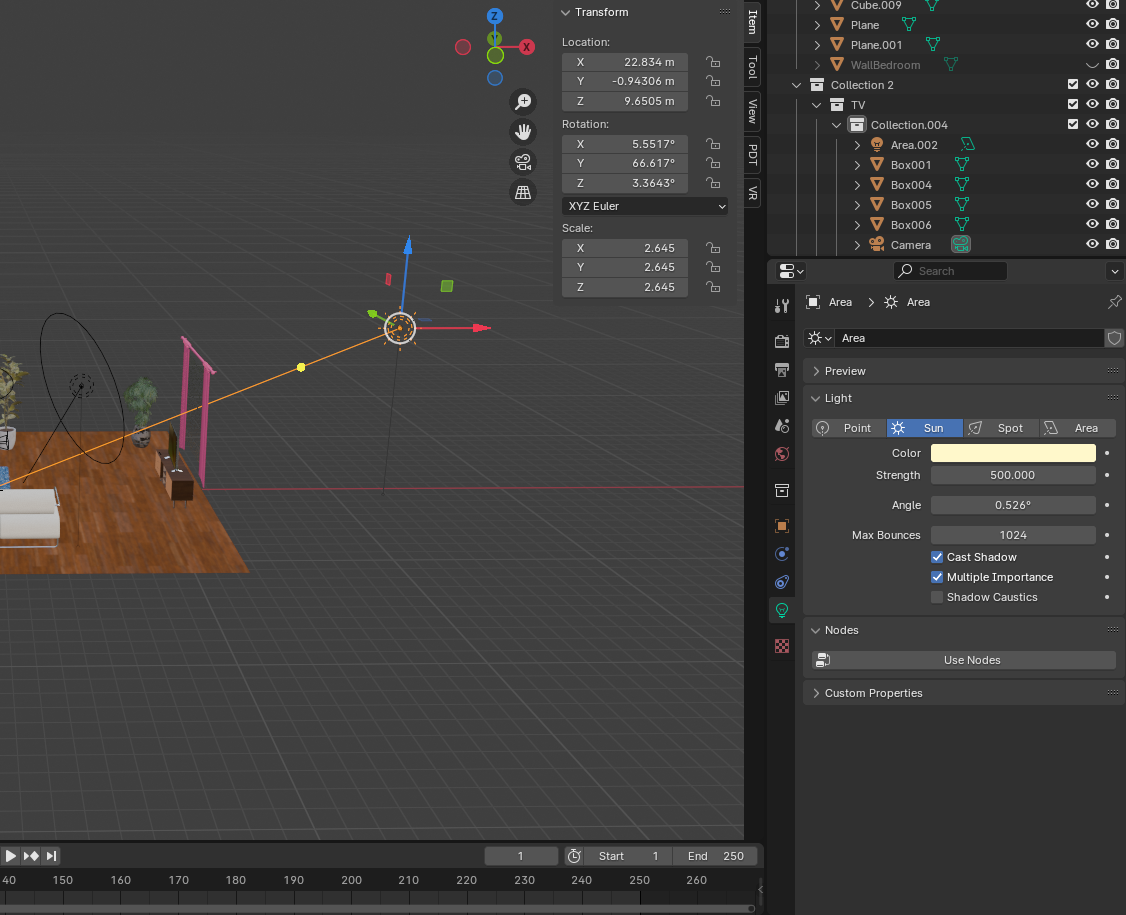
Task: Expand the Preview panel
Action: tap(845, 371)
